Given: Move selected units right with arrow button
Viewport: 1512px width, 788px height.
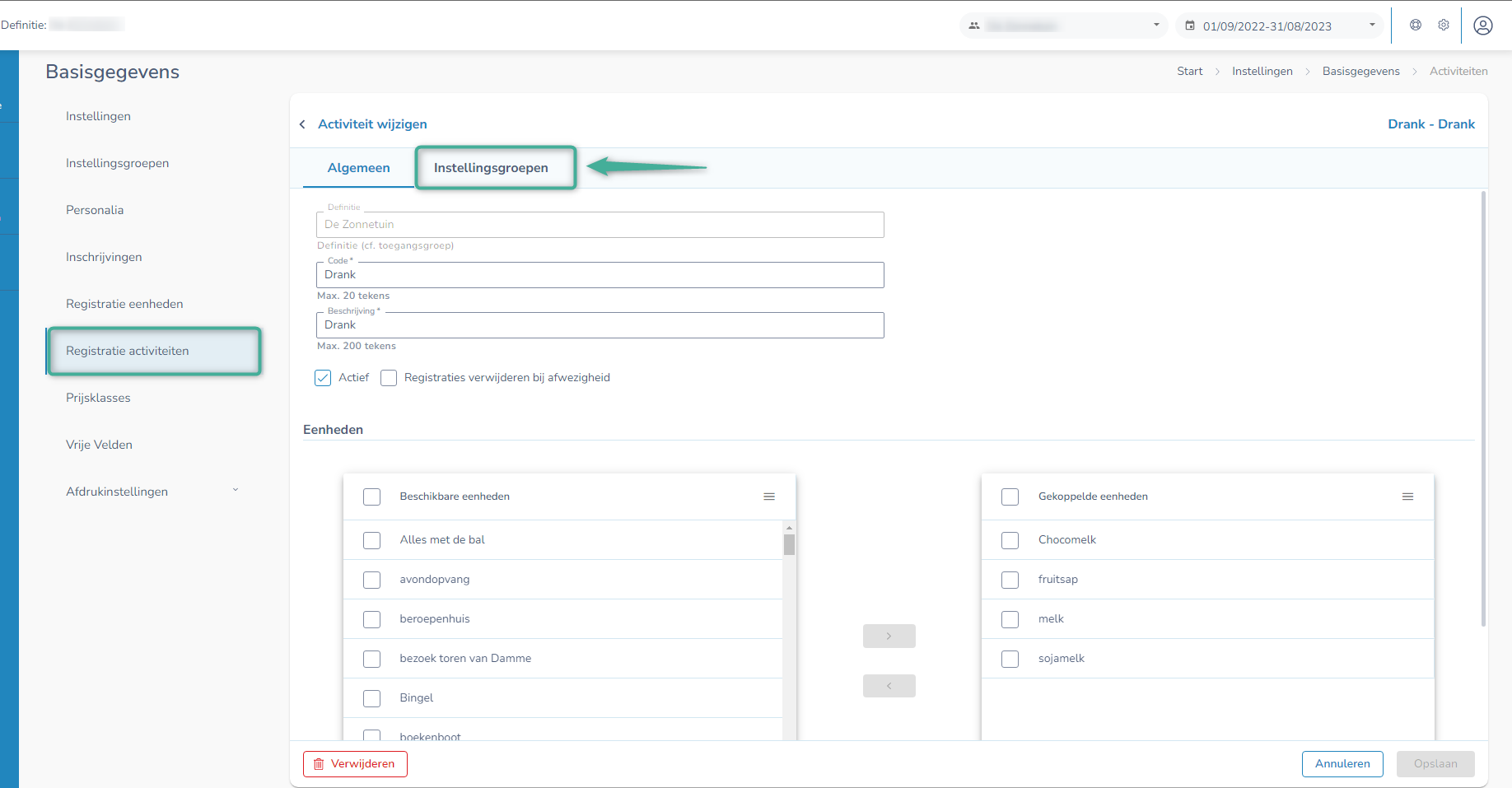Looking at the screenshot, I should click(889, 636).
